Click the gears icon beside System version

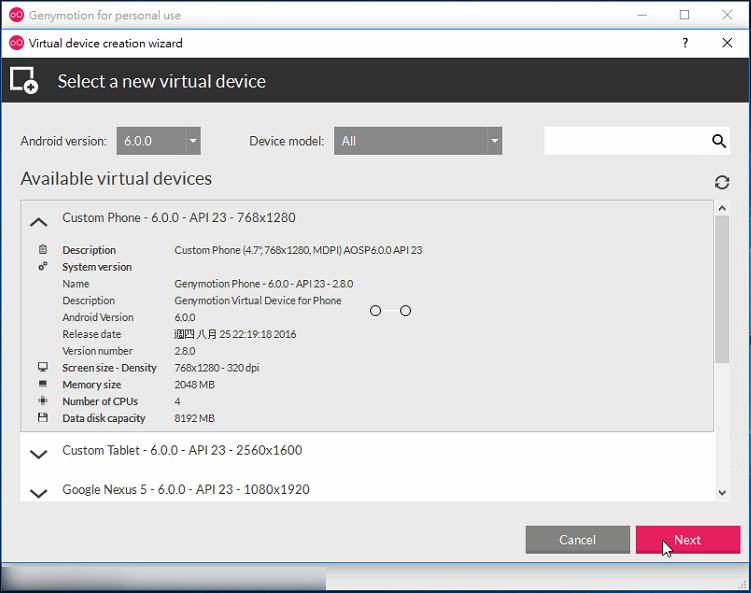(x=43, y=266)
